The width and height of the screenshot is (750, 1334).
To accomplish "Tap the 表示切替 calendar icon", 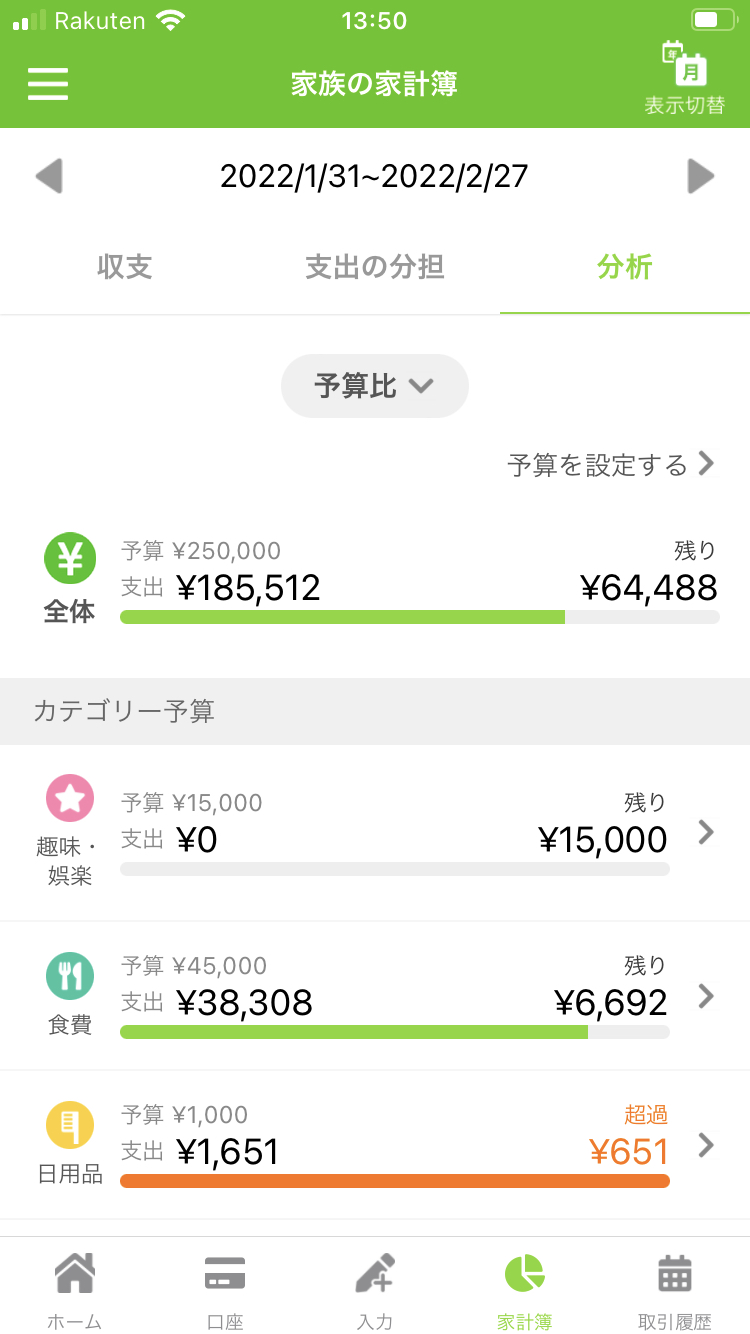I will coord(685,63).
